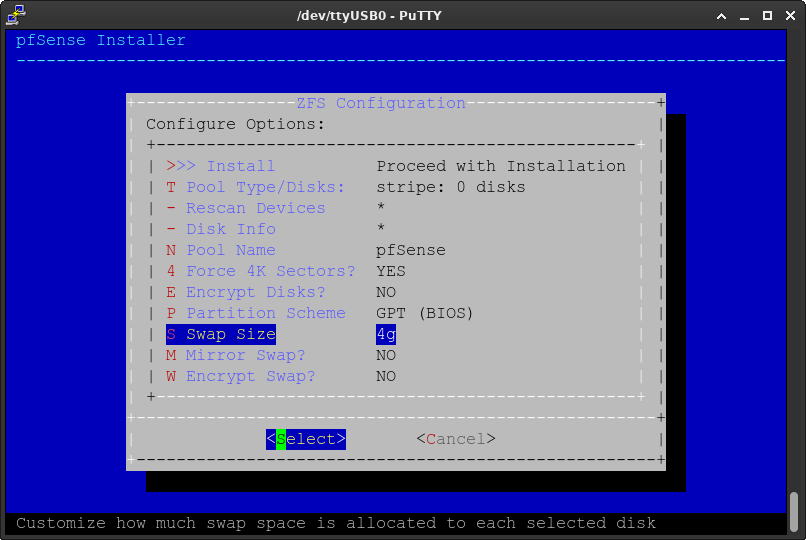Click the 'pfSense' pool name value
Screen dimensions: 806x540
(x=411, y=250)
